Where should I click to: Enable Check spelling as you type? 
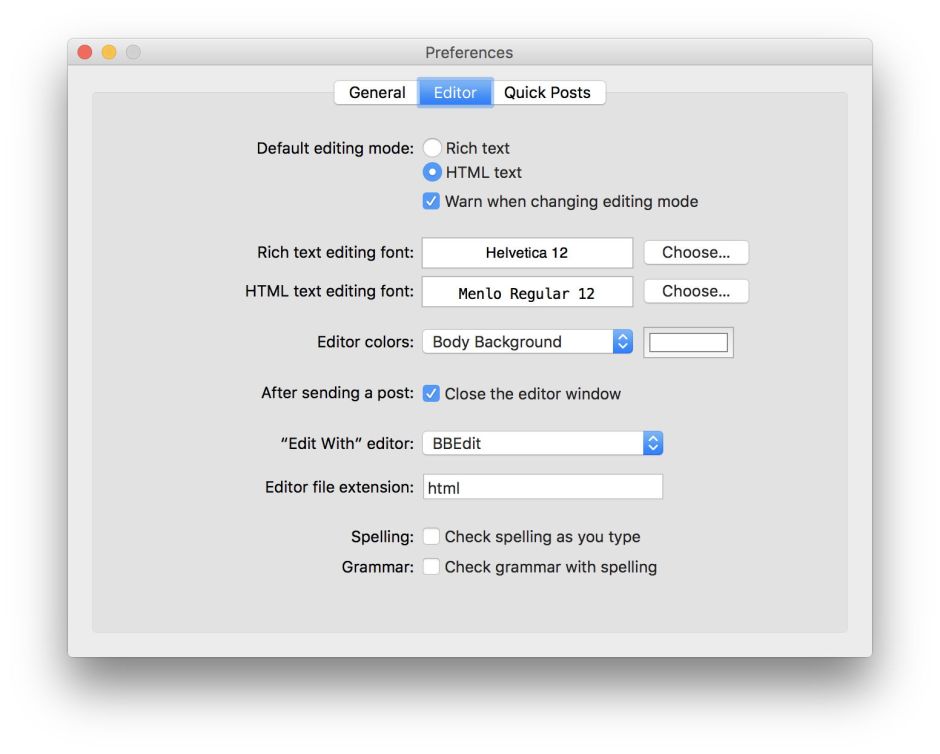(431, 537)
